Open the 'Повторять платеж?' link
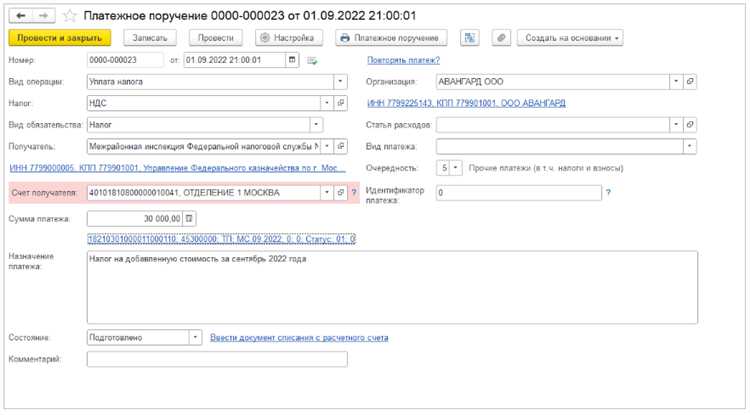The height and width of the screenshot is (415, 750). (x=403, y=60)
